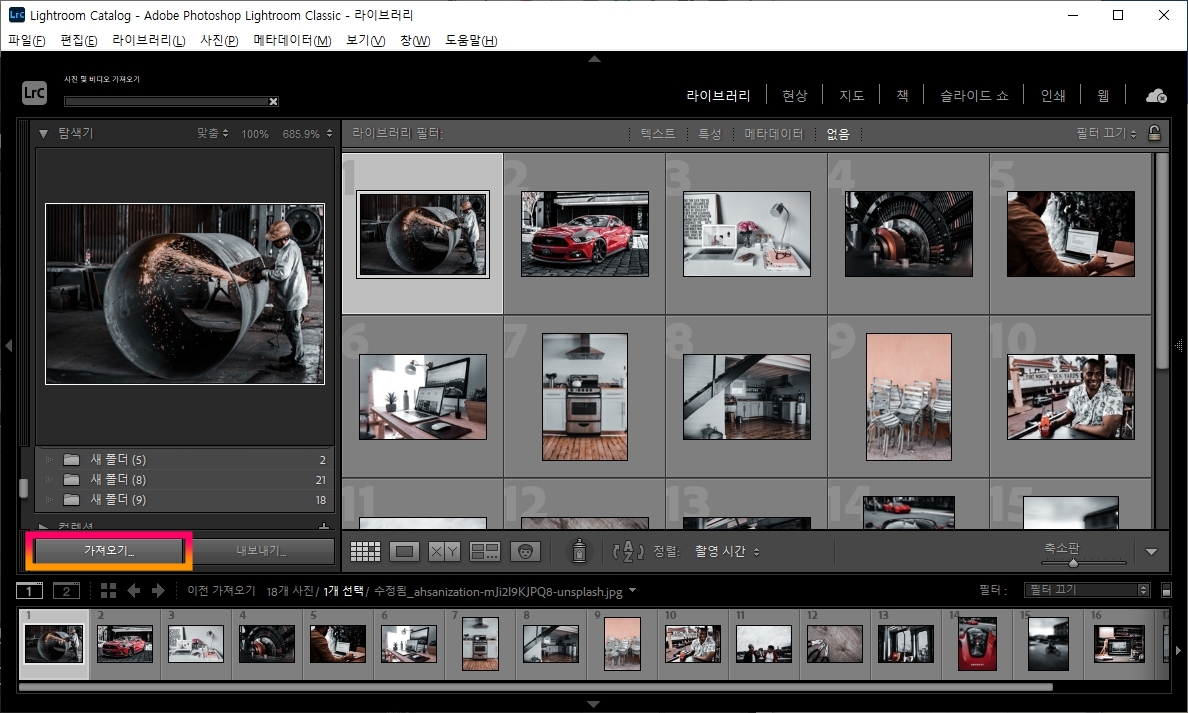This screenshot has width=1188, height=713.
Task: Switch to 책 Book module
Action: [x=902, y=95]
